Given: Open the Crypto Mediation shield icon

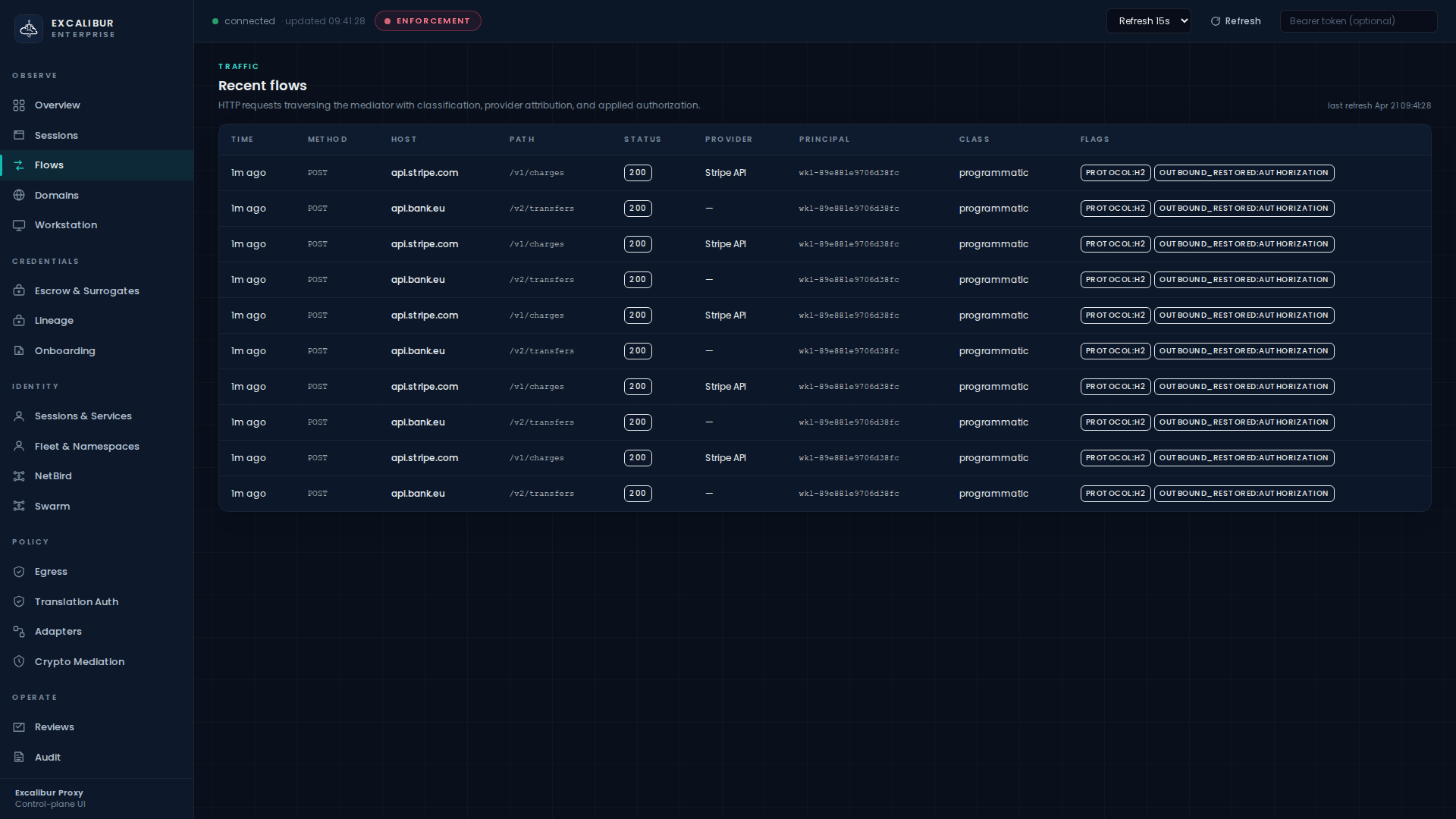Looking at the screenshot, I should point(19,661).
